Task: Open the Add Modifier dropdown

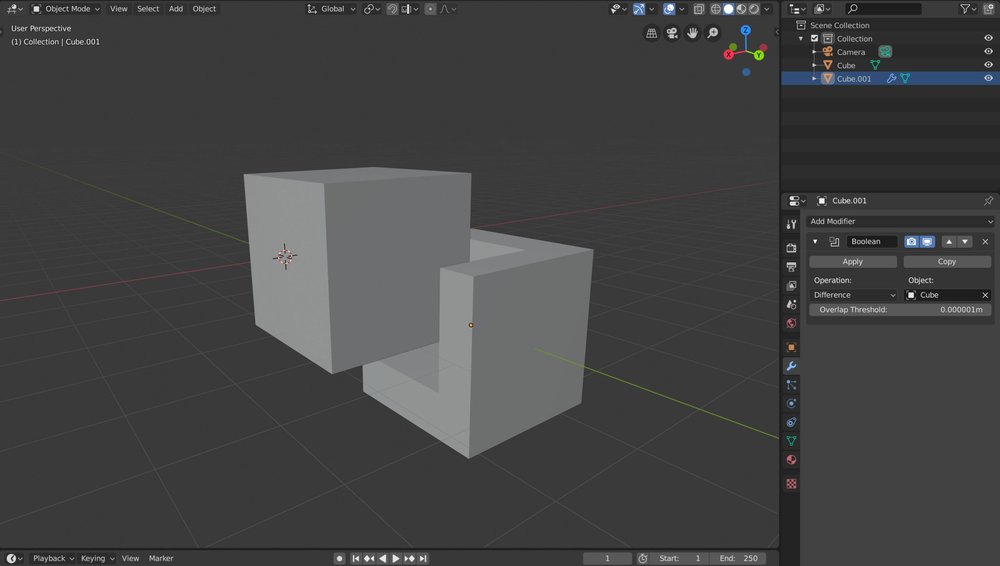Action: [x=900, y=221]
